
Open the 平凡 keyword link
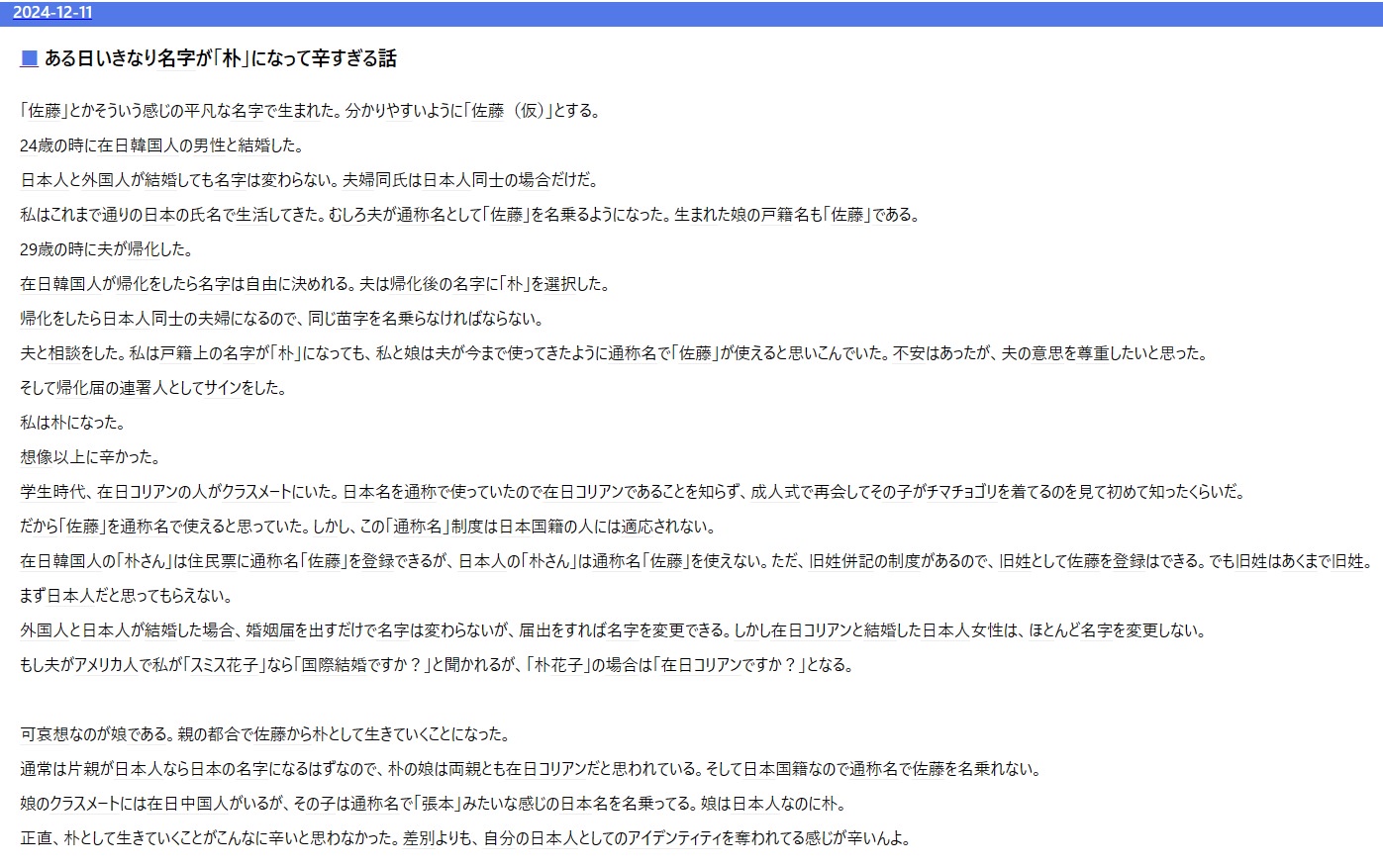pos(201,111)
